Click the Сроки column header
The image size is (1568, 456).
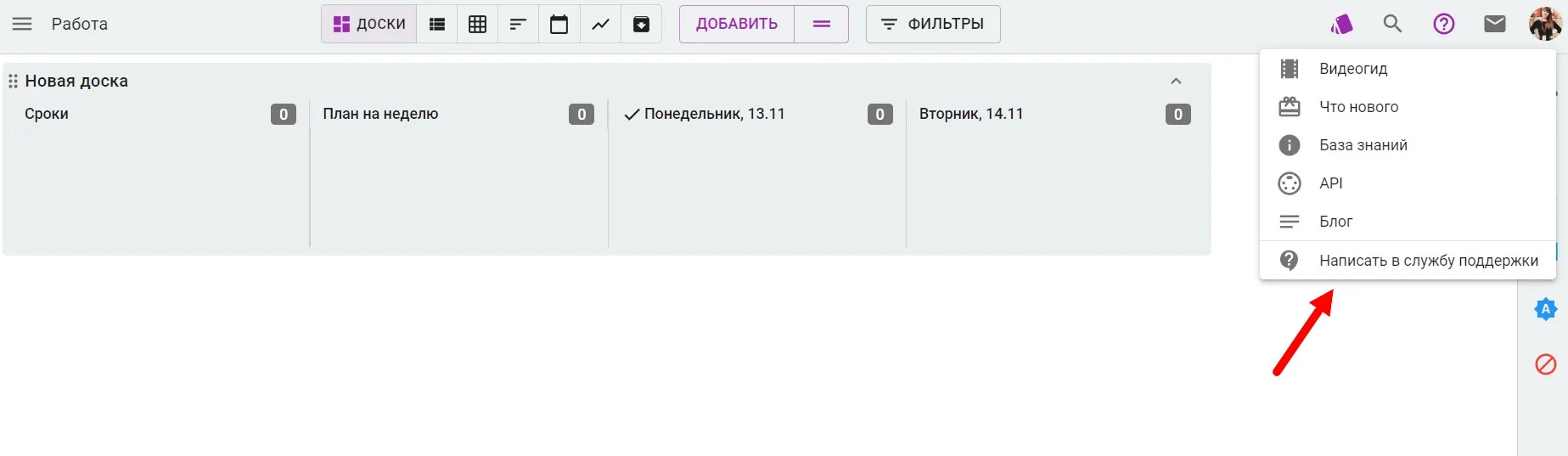[x=47, y=114]
